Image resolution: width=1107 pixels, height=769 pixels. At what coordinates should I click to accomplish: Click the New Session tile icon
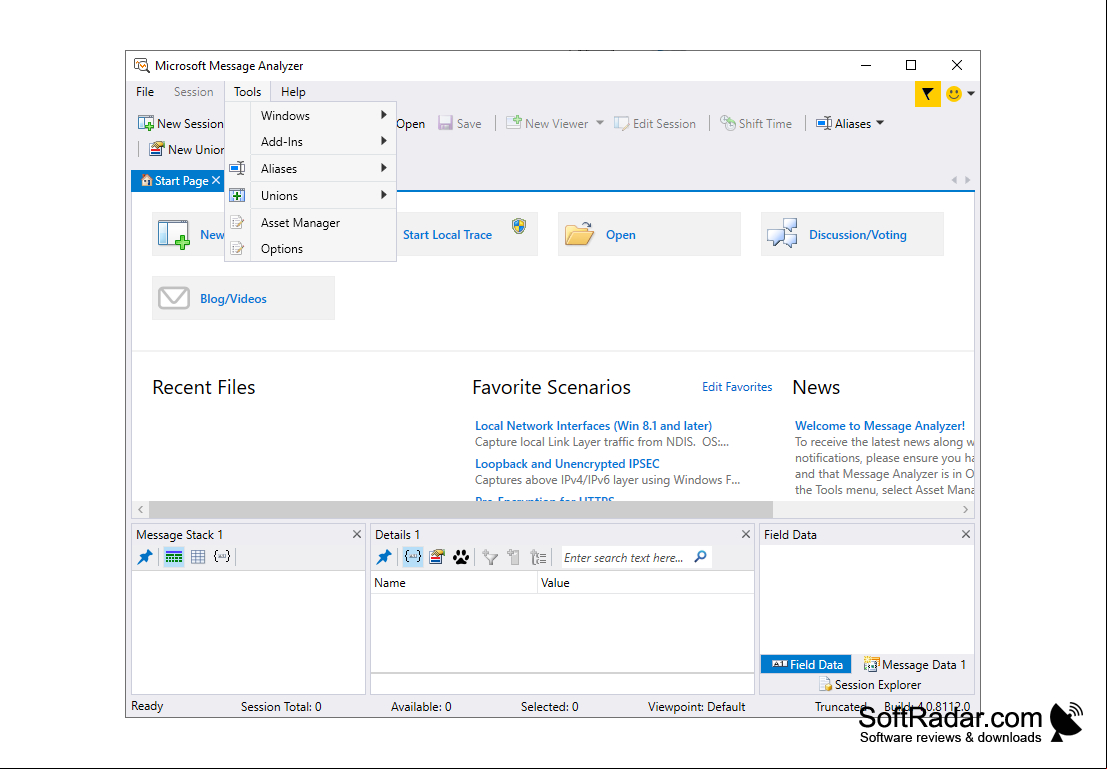coord(174,234)
